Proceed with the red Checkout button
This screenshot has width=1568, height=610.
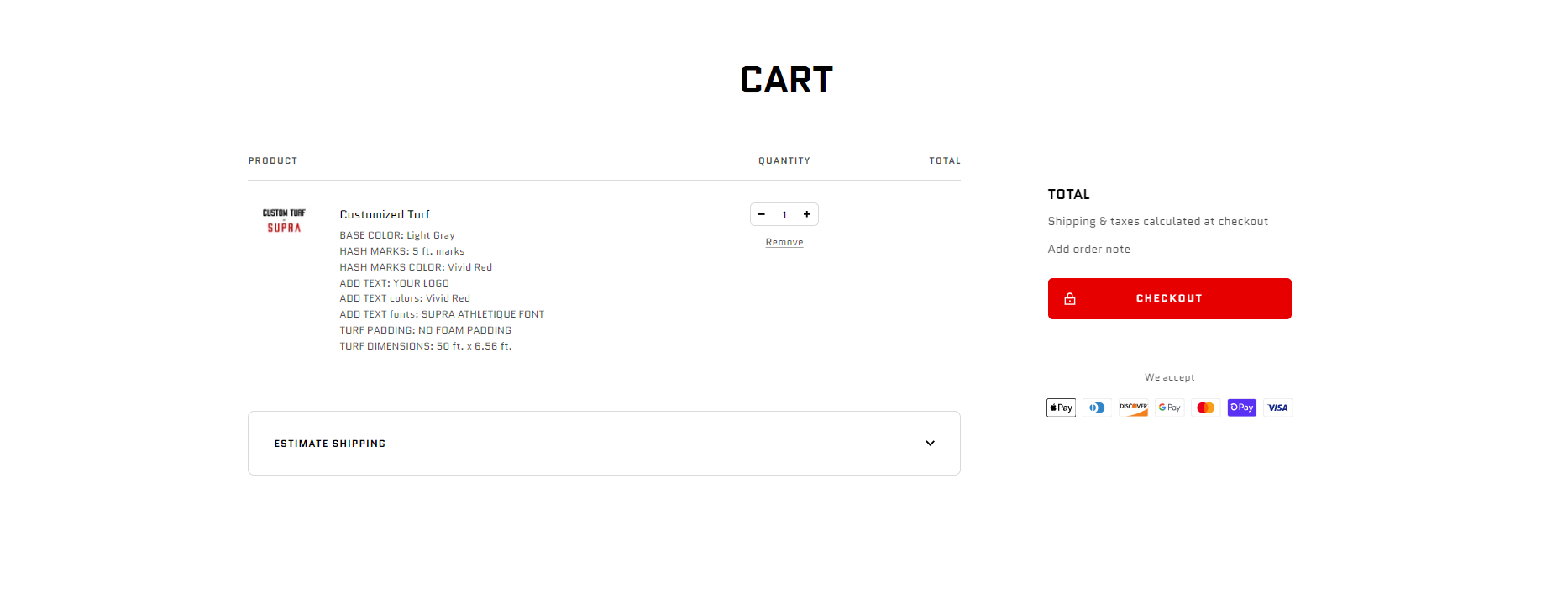coord(1169,298)
